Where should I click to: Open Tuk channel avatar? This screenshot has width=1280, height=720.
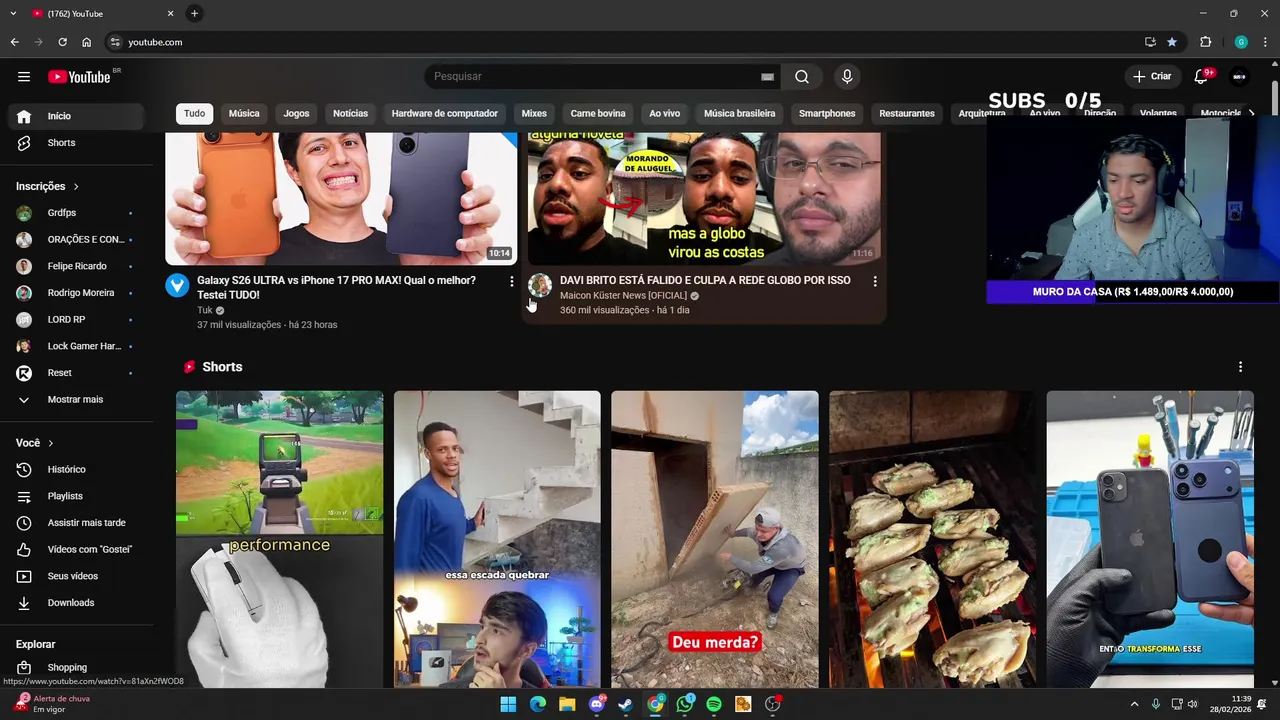tap(177, 285)
